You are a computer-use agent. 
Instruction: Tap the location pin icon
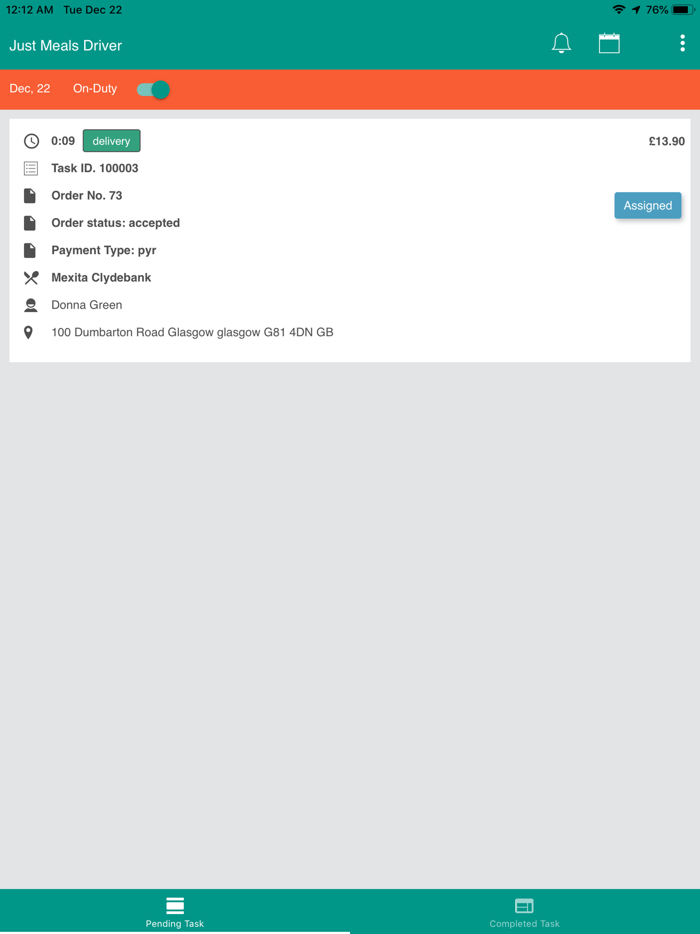tap(29, 332)
